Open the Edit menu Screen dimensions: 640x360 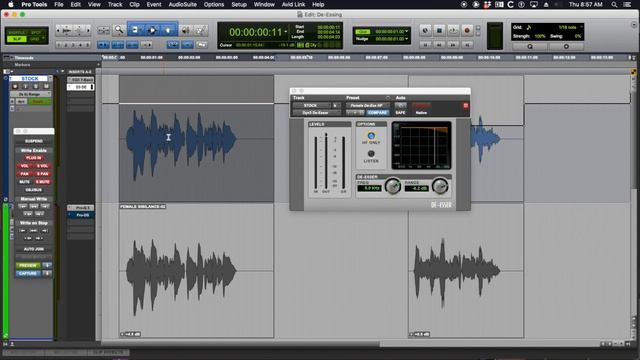(76, 4)
